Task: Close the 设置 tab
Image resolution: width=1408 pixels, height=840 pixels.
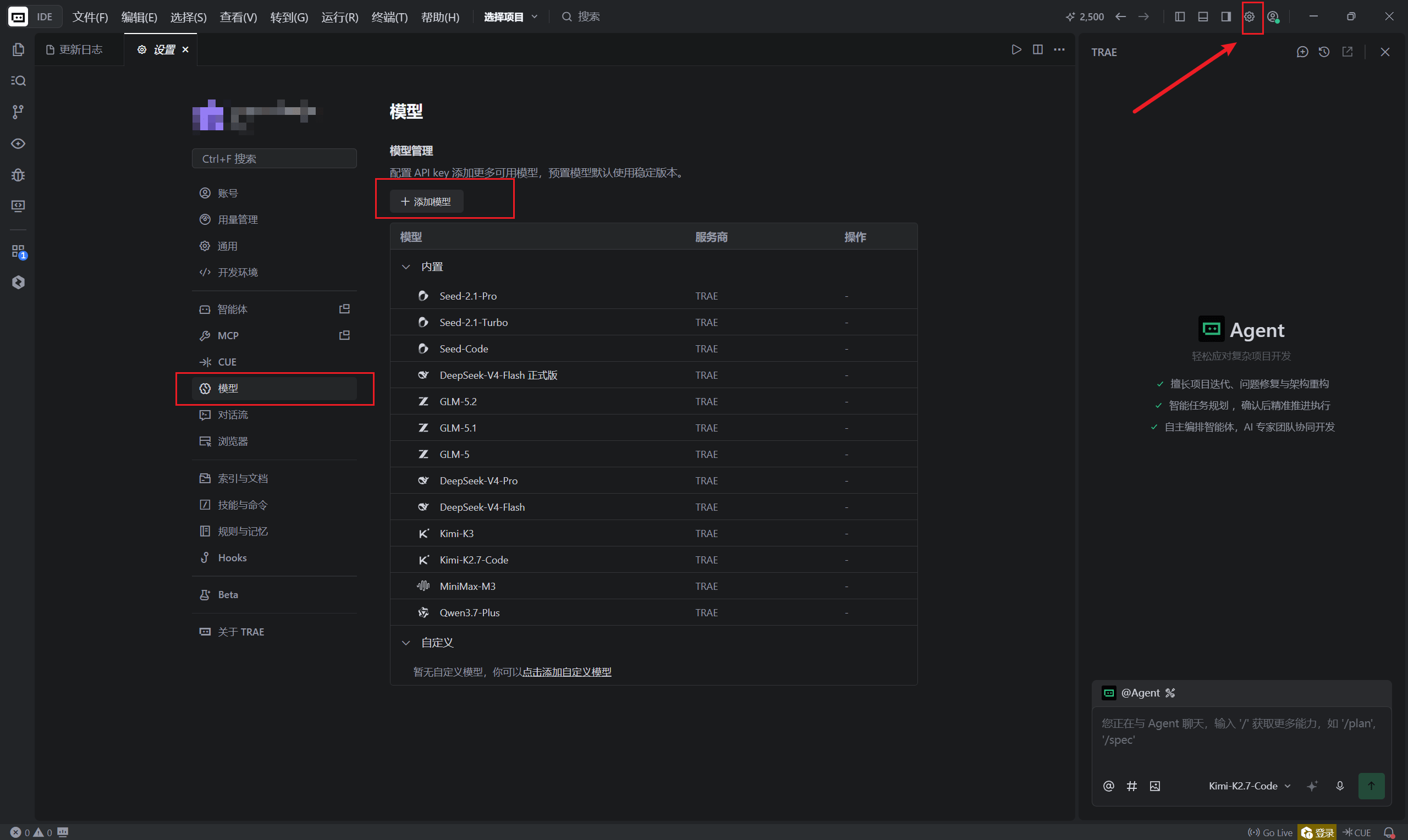Action: pos(185,50)
